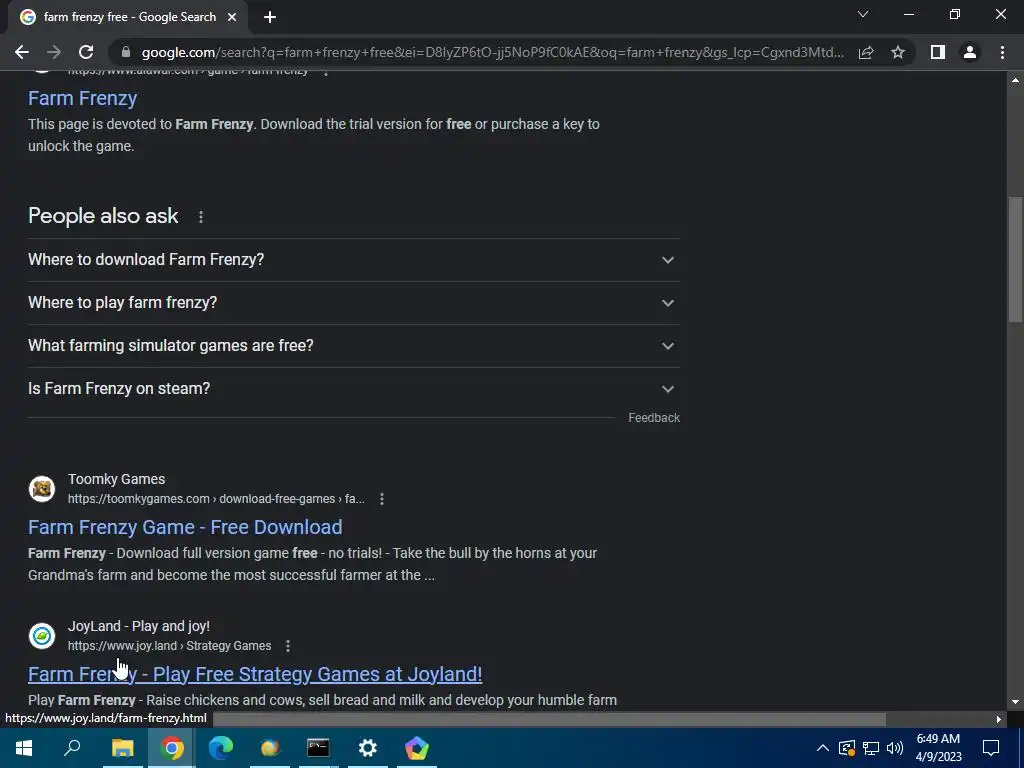Open File Explorer from taskbar

[123, 748]
